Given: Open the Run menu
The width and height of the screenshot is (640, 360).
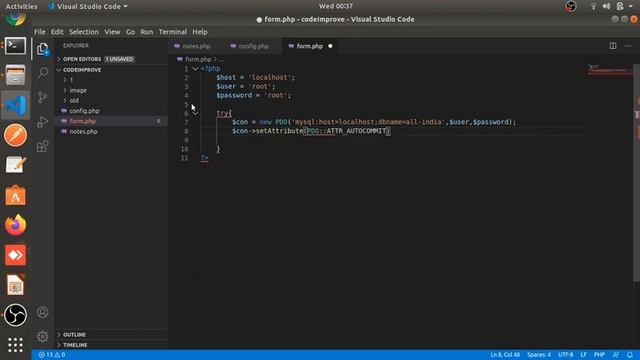Looking at the screenshot, I should coord(147,32).
